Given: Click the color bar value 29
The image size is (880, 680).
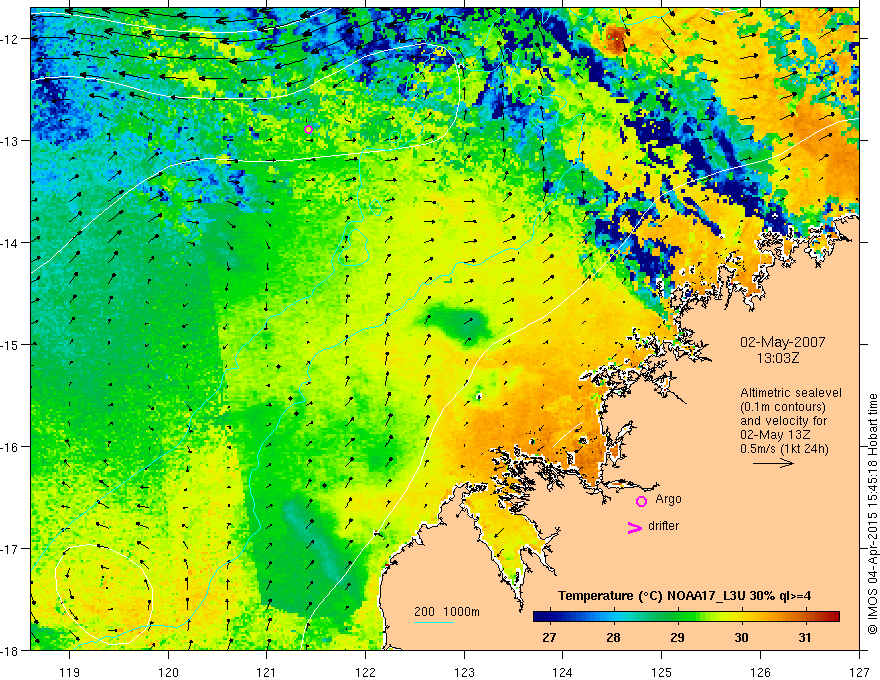Looking at the screenshot, I should pyautogui.click(x=677, y=637).
